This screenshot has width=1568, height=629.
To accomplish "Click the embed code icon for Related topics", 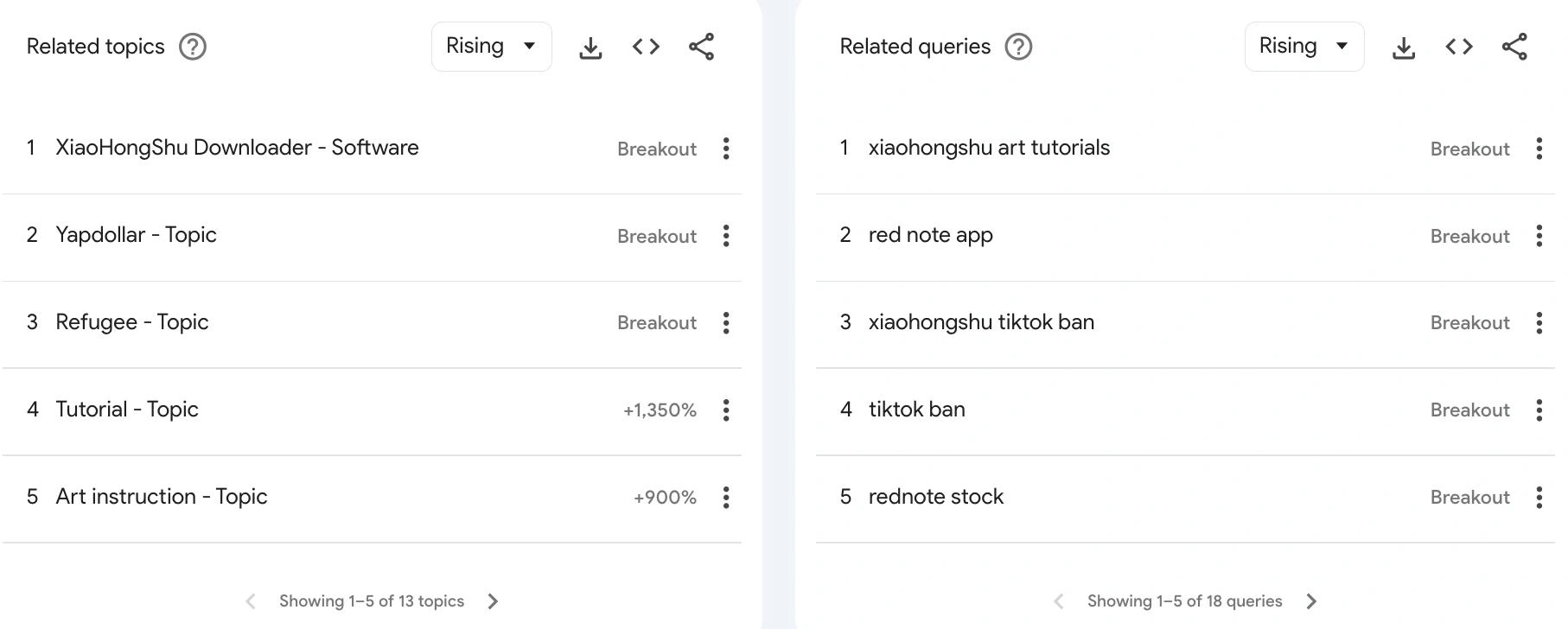I will point(645,47).
